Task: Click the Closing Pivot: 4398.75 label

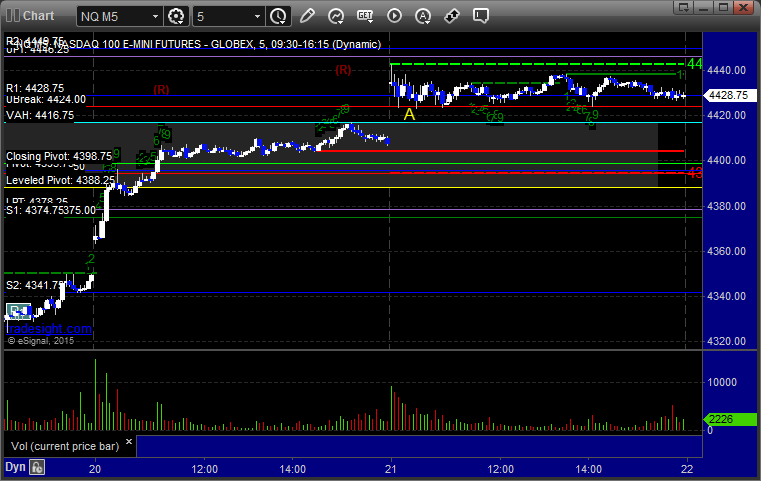Action: 59,156
